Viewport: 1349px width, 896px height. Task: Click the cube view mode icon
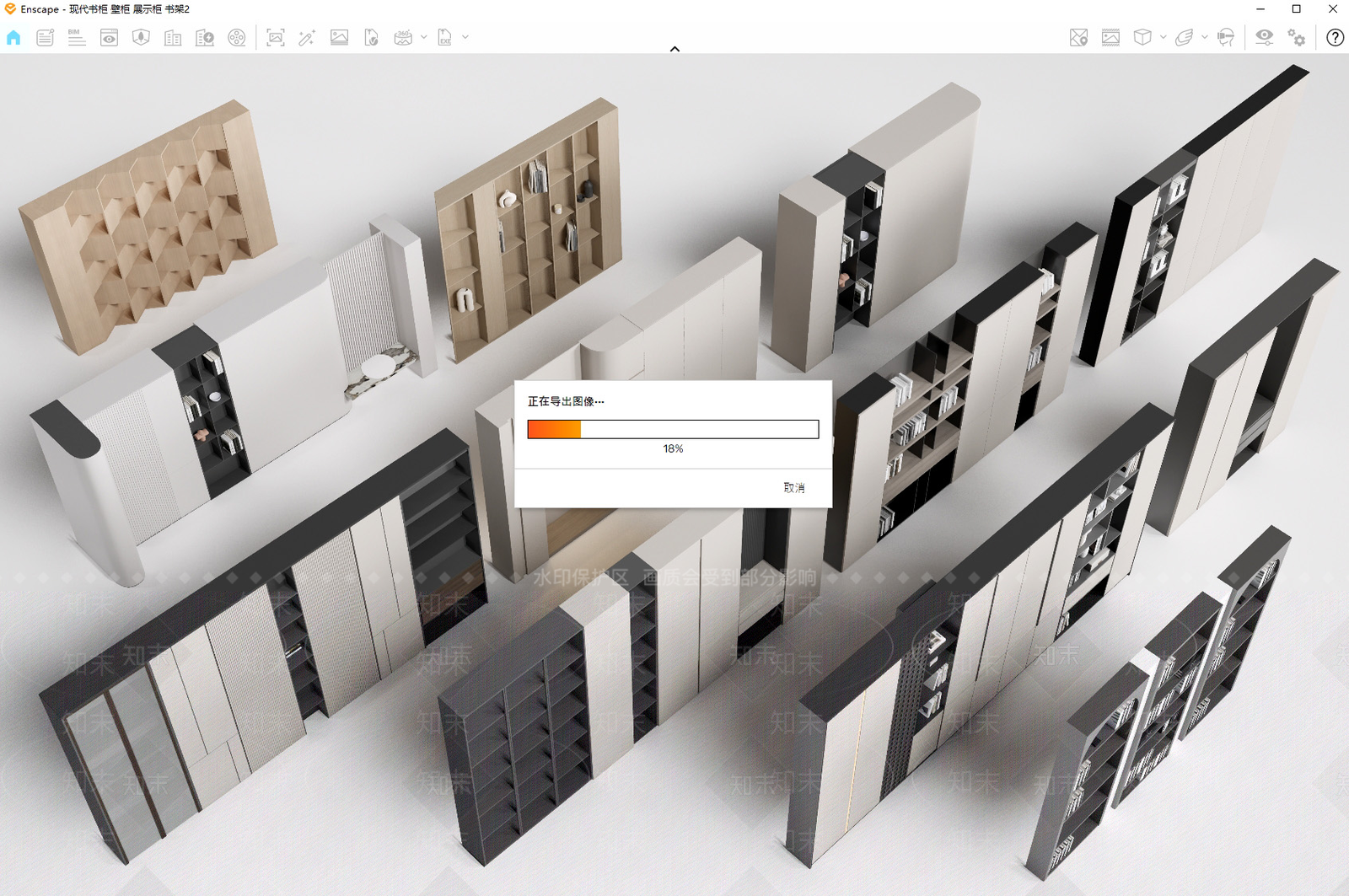(1142, 38)
